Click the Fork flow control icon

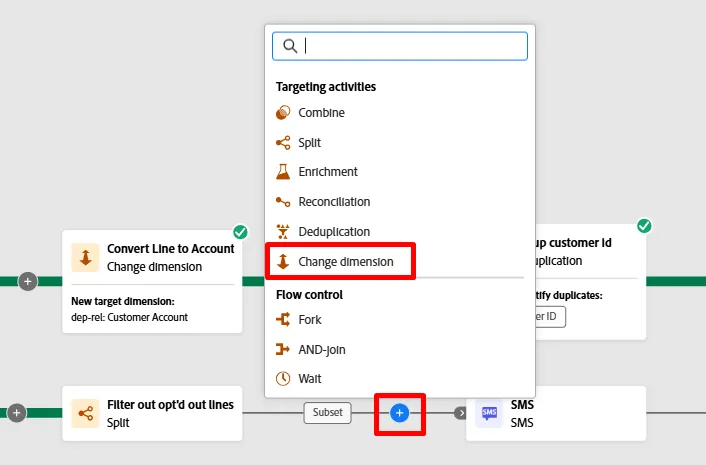click(x=283, y=320)
